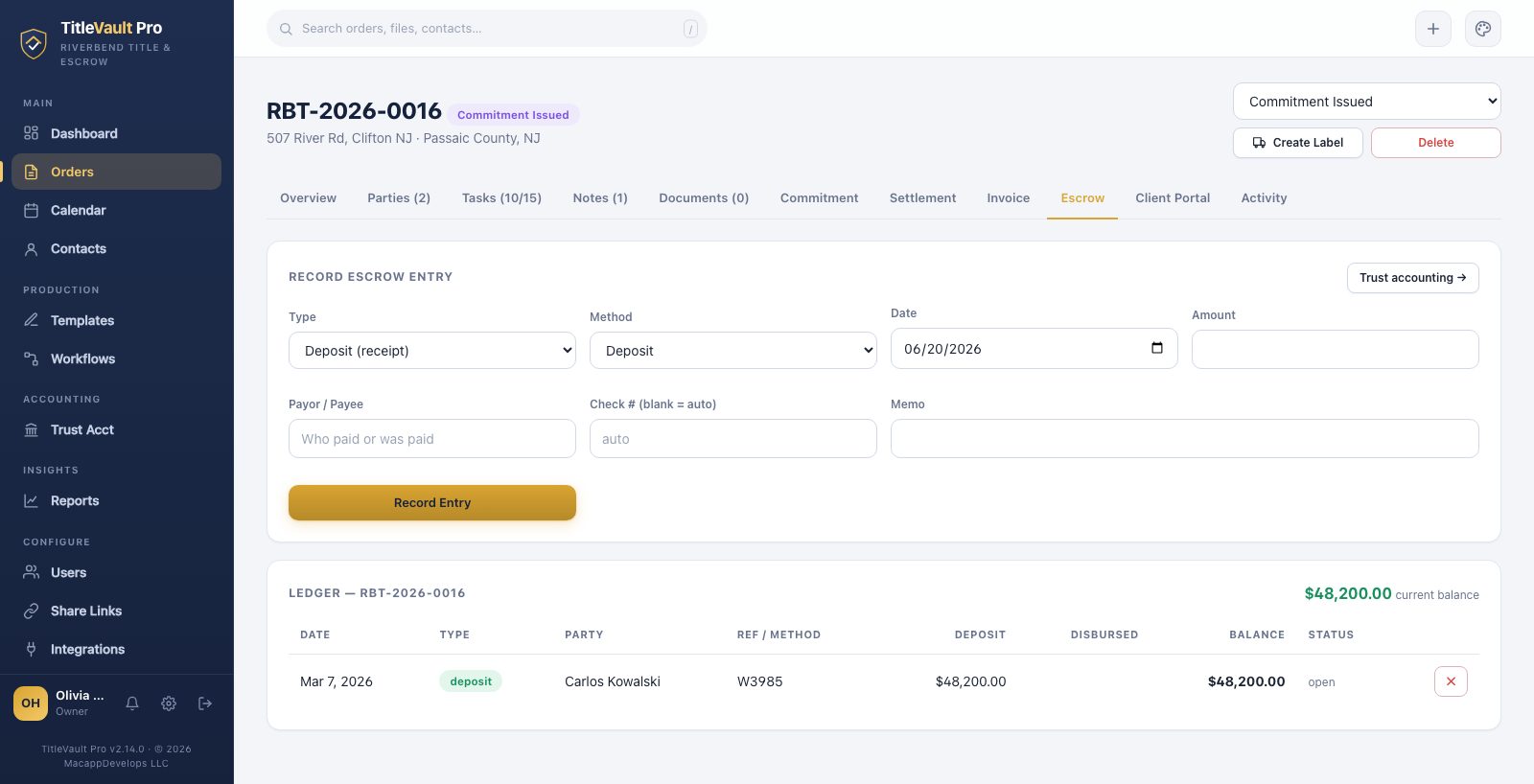1534x784 pixels.
Task: Switch to the Parties (2) tab
Action: click(x=399, y=198)
